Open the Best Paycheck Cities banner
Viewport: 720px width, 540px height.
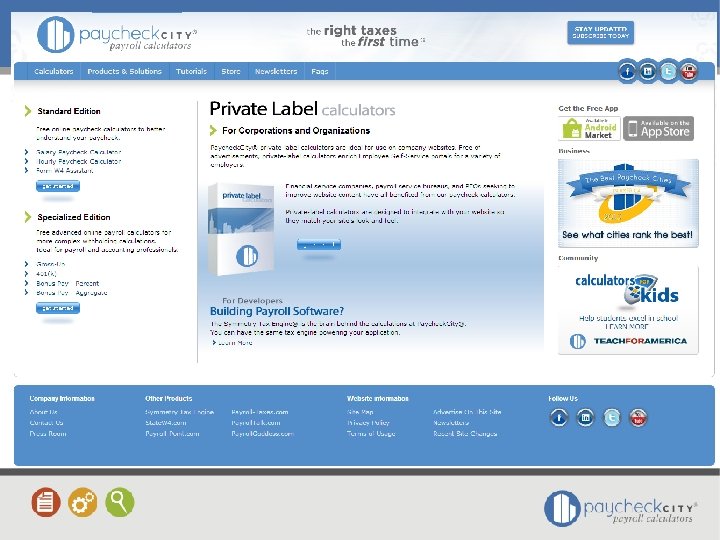point(628,203)
